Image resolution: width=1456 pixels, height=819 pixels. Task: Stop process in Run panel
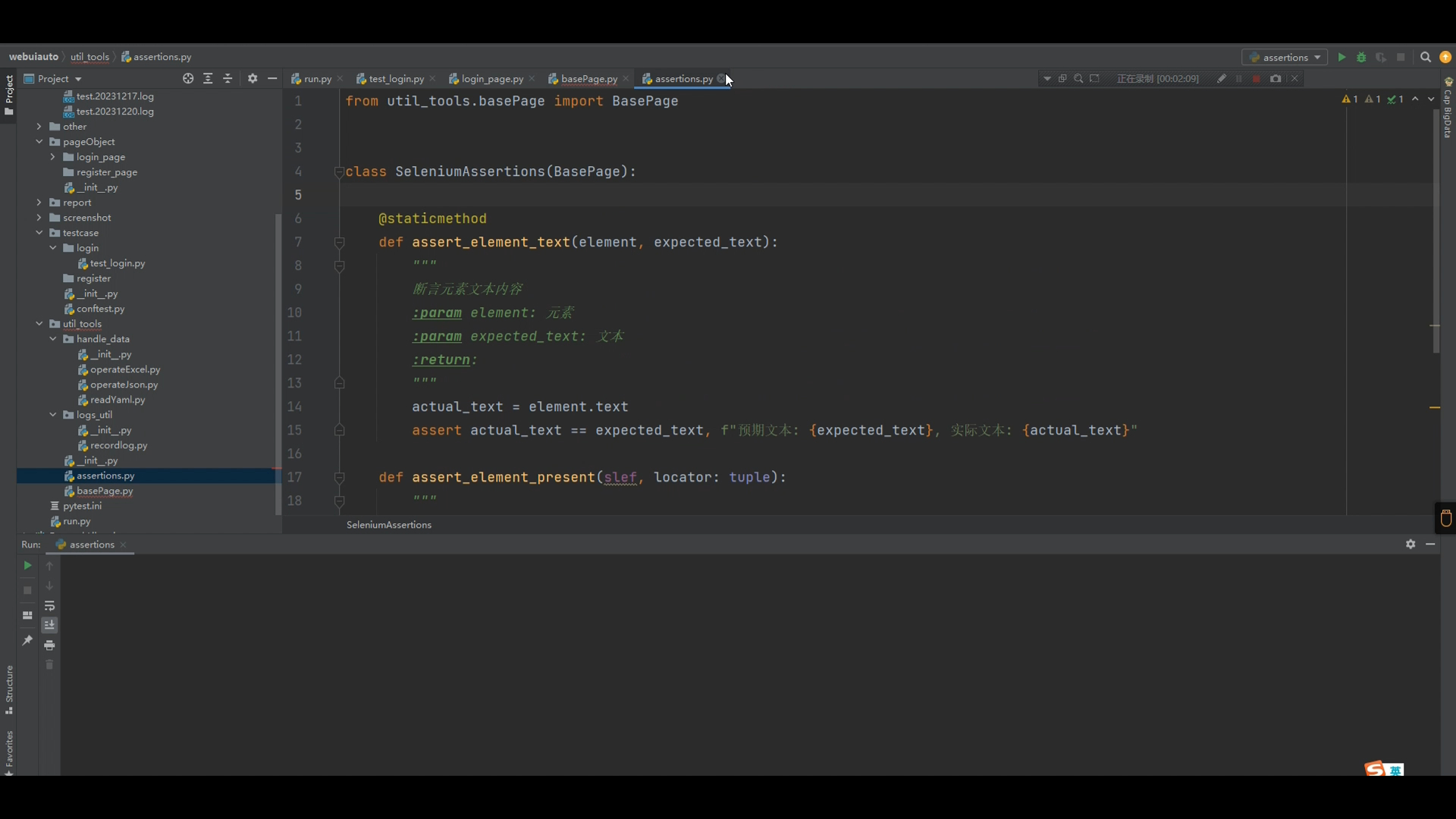coord(27,590)
